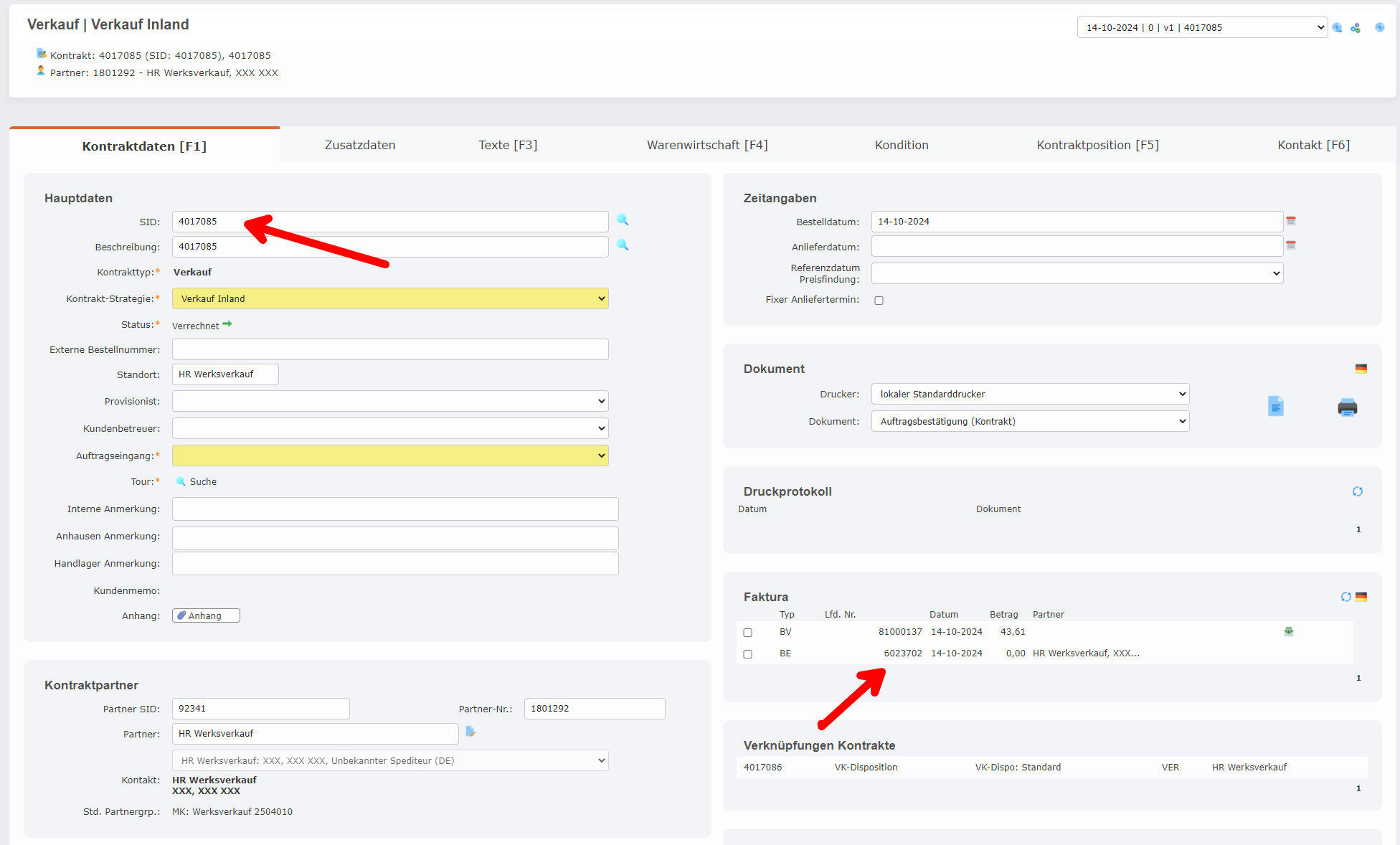Open the Kontraktposition [F5] tab
Viewport: 1400px width, 845px height.
coord(1097,145)
